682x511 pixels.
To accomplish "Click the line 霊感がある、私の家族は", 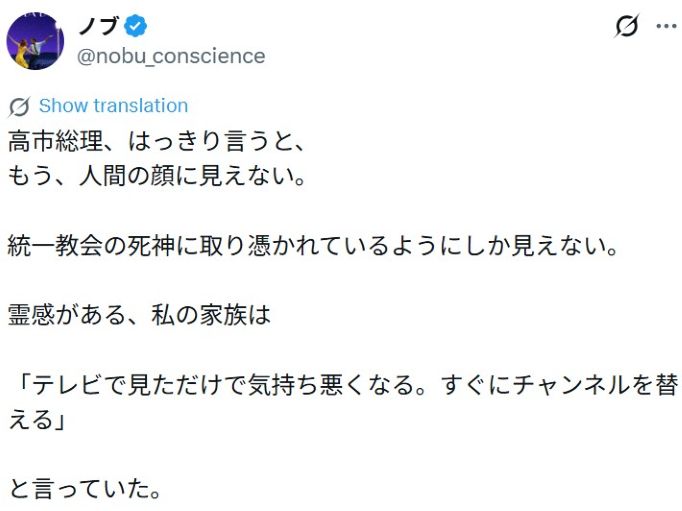I will click(x=139, y=315).
